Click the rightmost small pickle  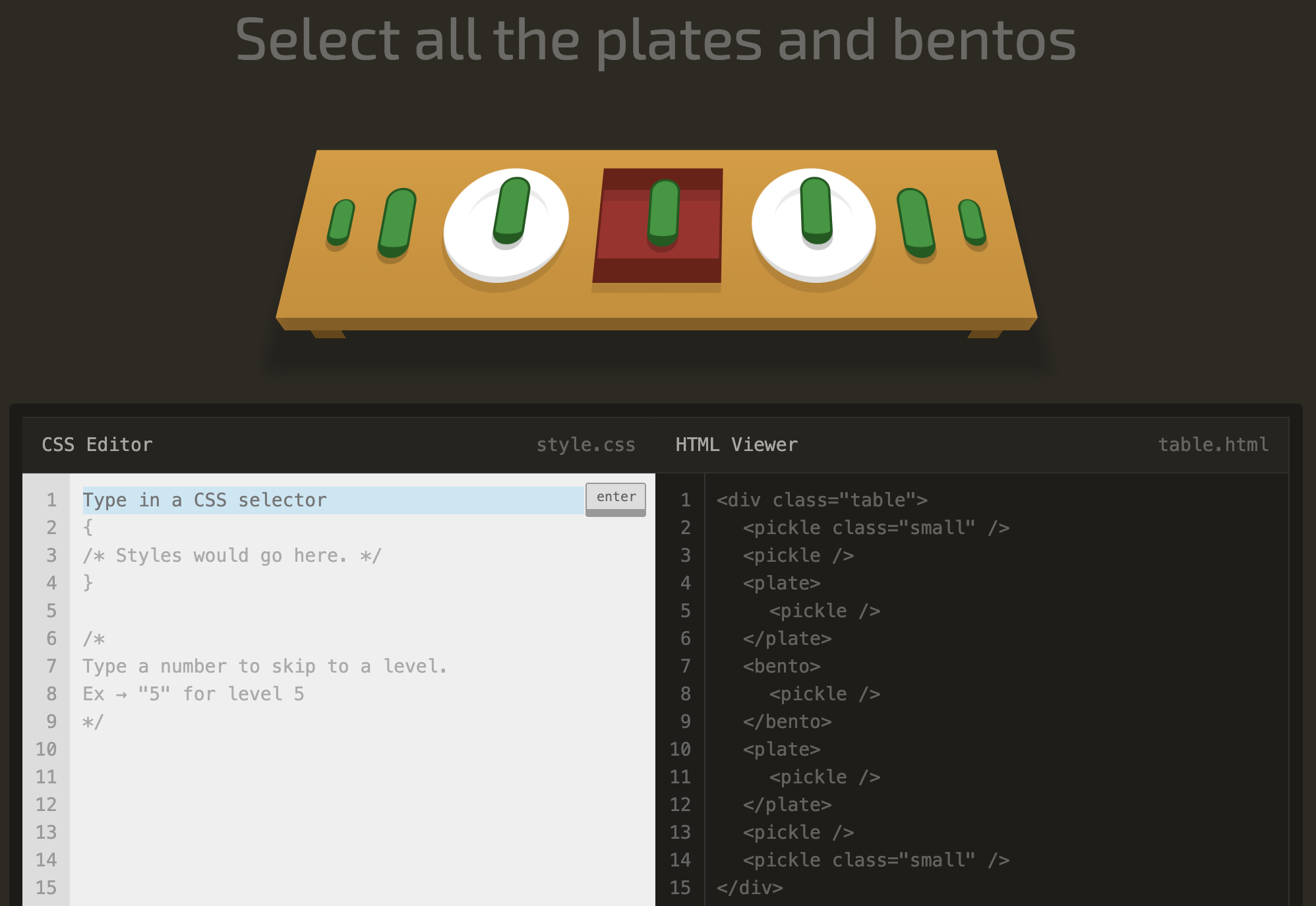pyautogui.click(x=972, y=223)
